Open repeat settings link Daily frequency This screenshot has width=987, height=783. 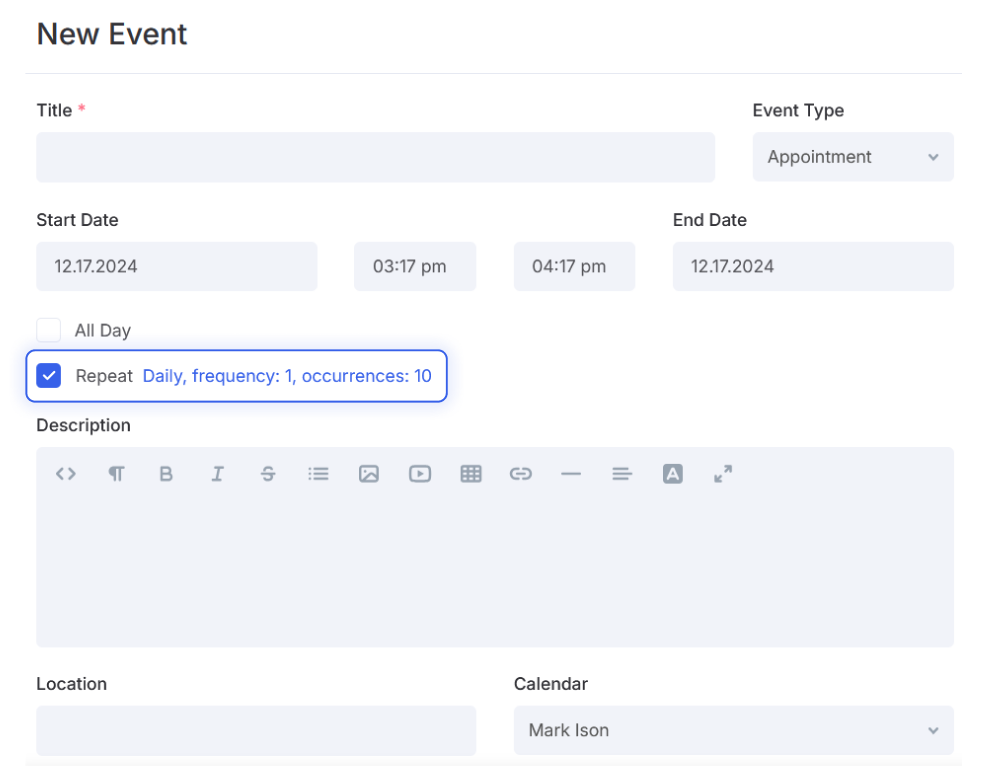point(287,376)
